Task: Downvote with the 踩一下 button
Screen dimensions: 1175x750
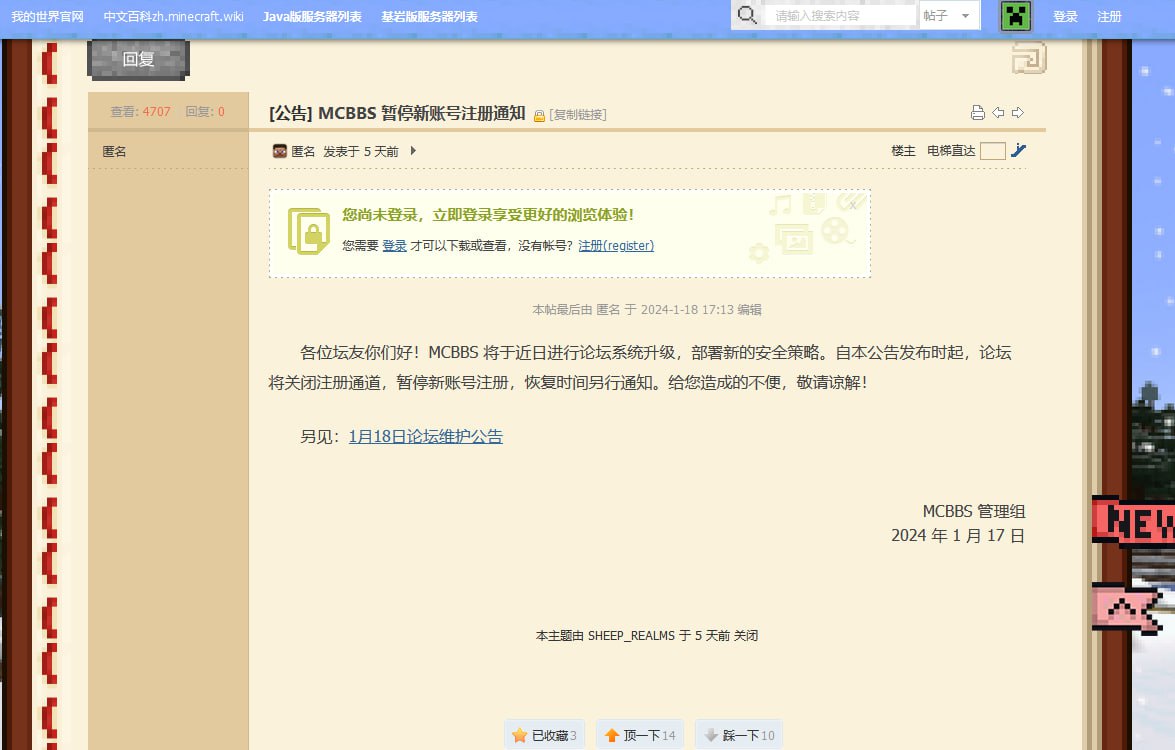Action: [739, 736]
